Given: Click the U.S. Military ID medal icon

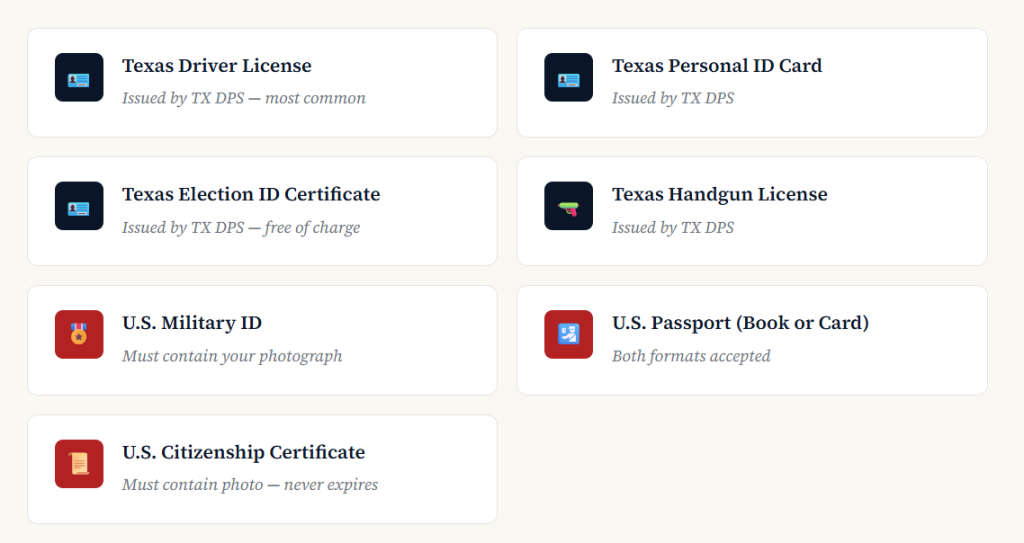Looking at the screenshot, I should [x=79, y=335].
